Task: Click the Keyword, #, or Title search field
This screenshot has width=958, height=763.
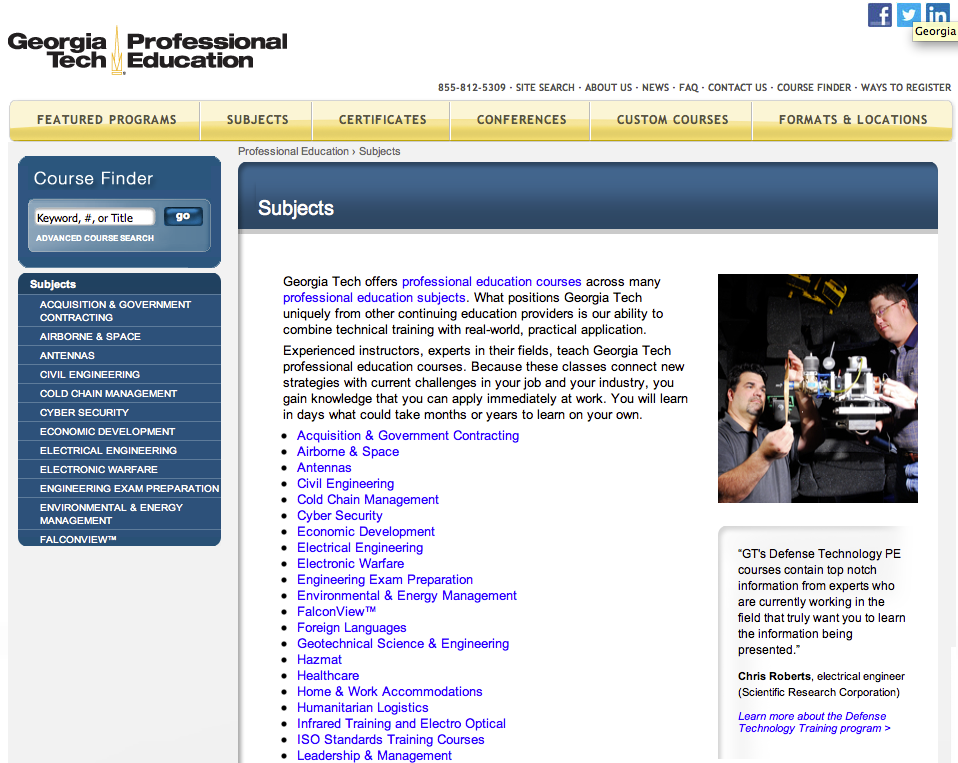Action: [x=94, y=217]
